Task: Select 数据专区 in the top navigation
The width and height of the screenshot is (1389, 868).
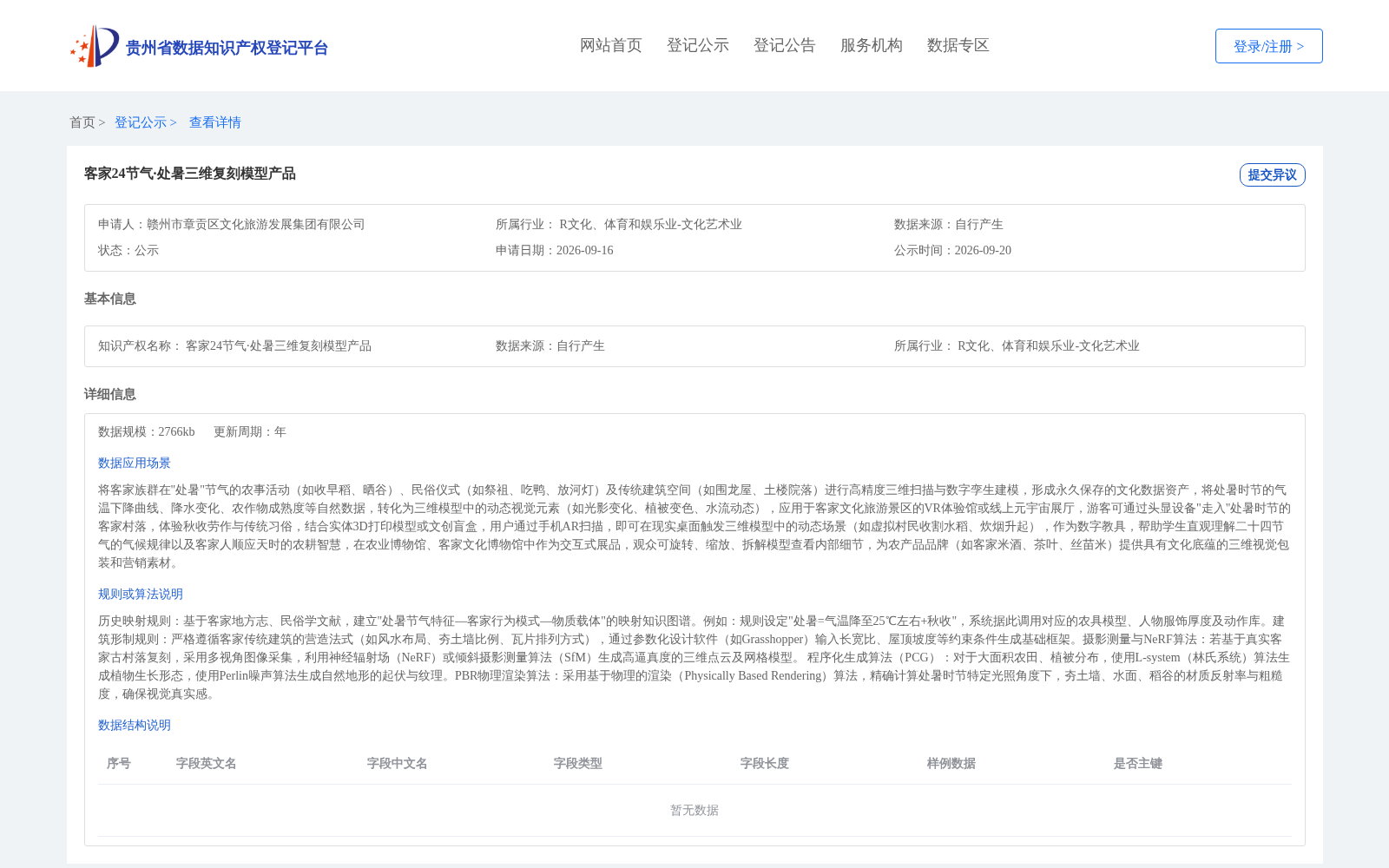Action: pyautogui.click(x=958, y=45)
